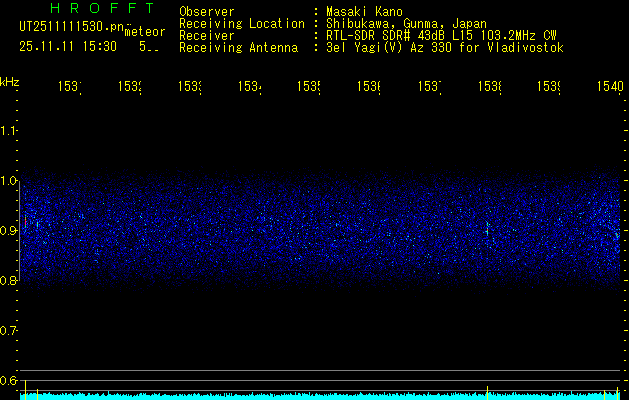The width and height of the screenshot is (629, 400).
Task: Click the 0.9 frequency axis label
Action: 9,231
